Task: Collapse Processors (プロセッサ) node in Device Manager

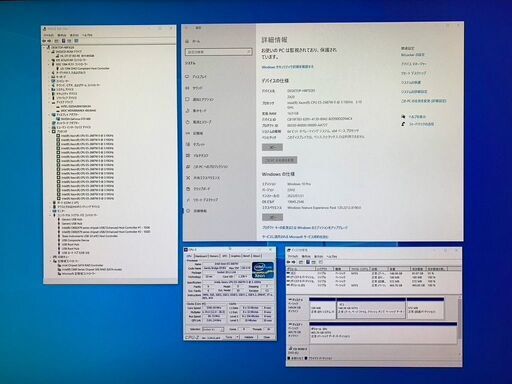Action: click(49, 131)
